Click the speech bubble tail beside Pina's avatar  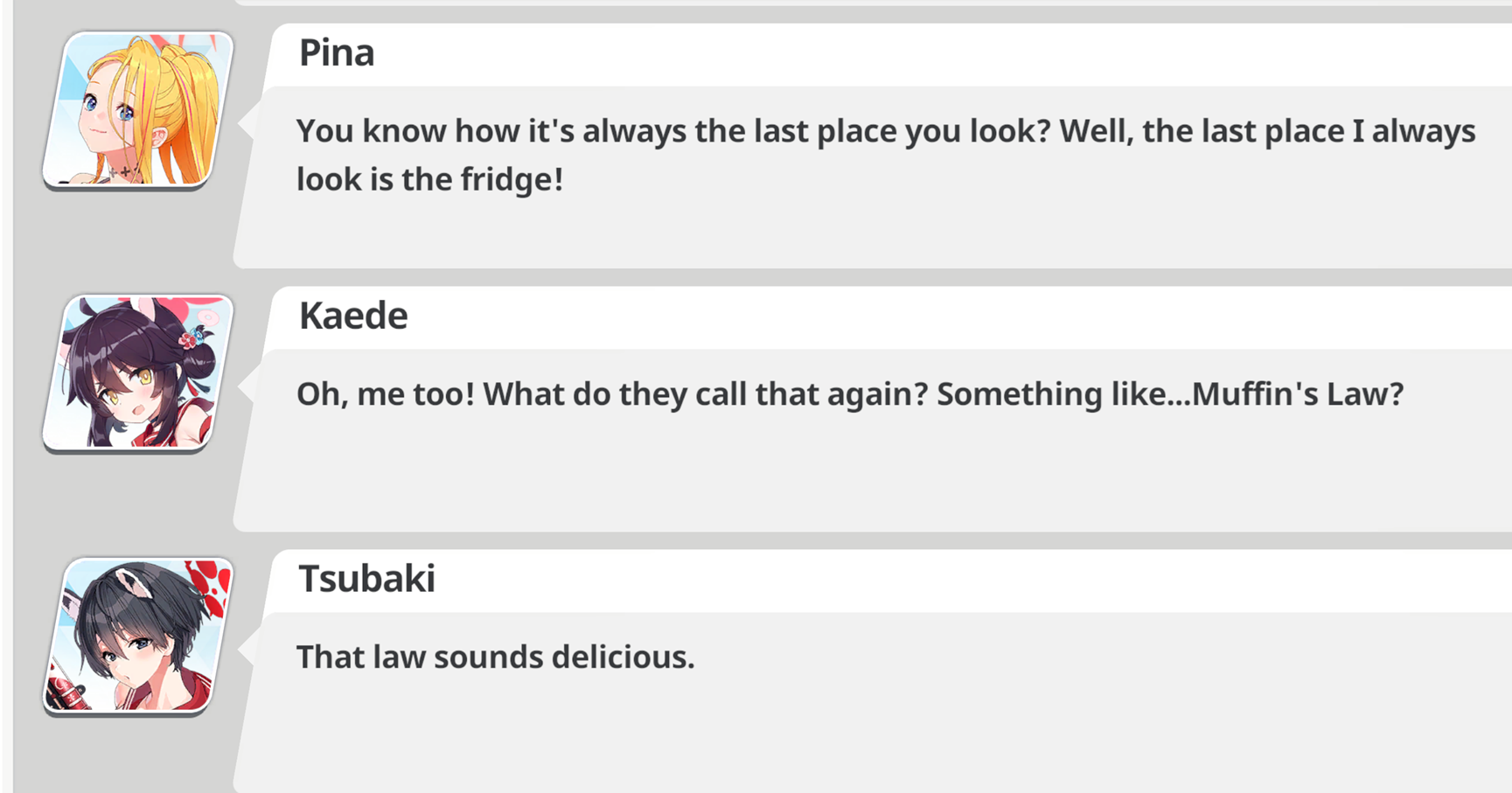coord(247,122)
